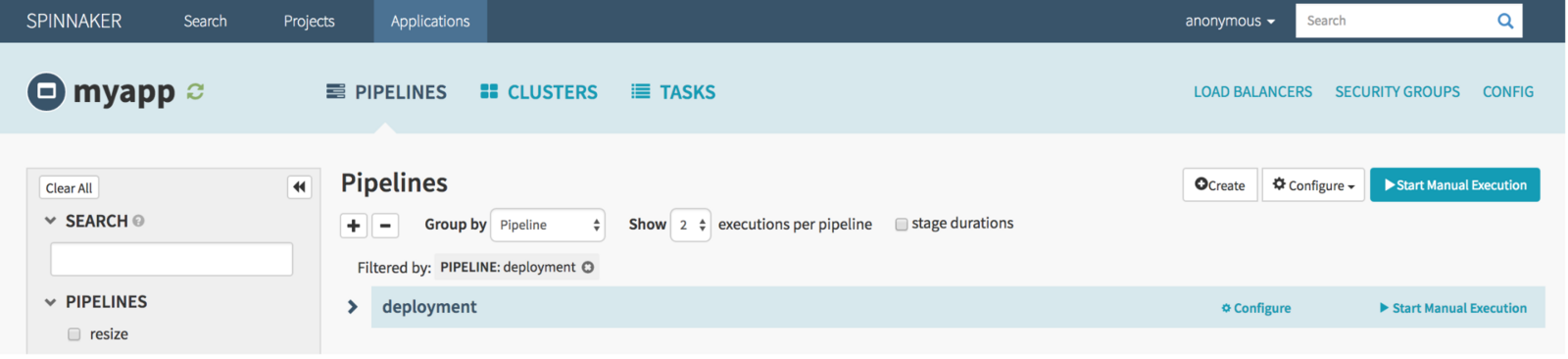Click the minus collapse-all icon button

click(x=385, y=226)
